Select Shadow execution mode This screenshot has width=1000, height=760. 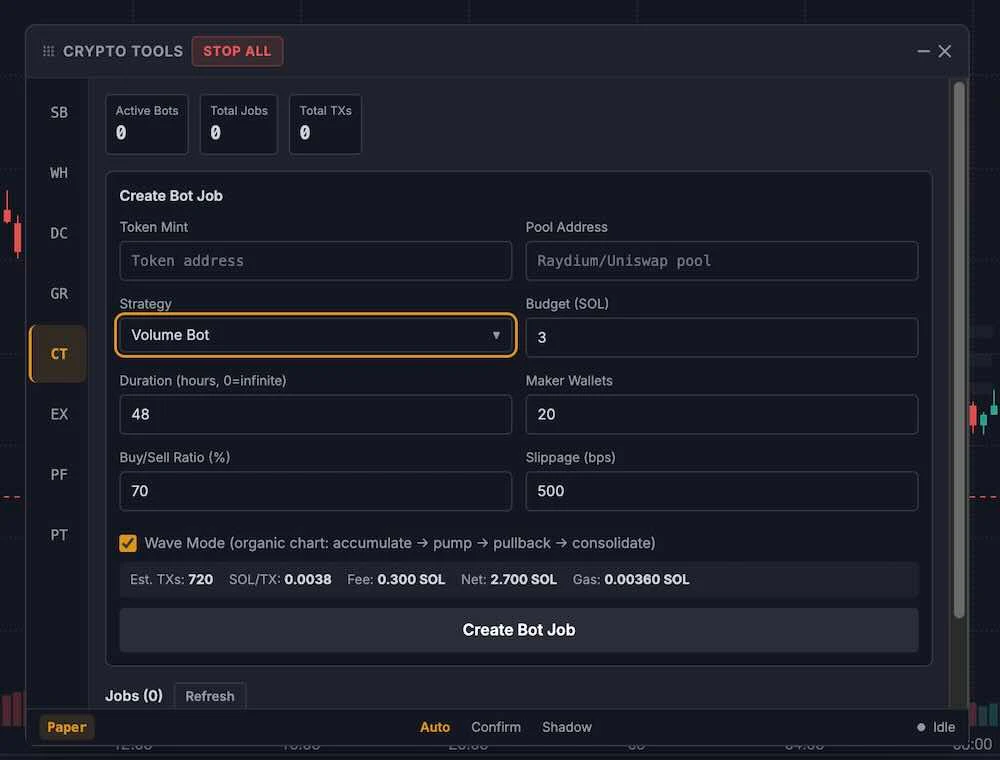[x=567, y=727]
